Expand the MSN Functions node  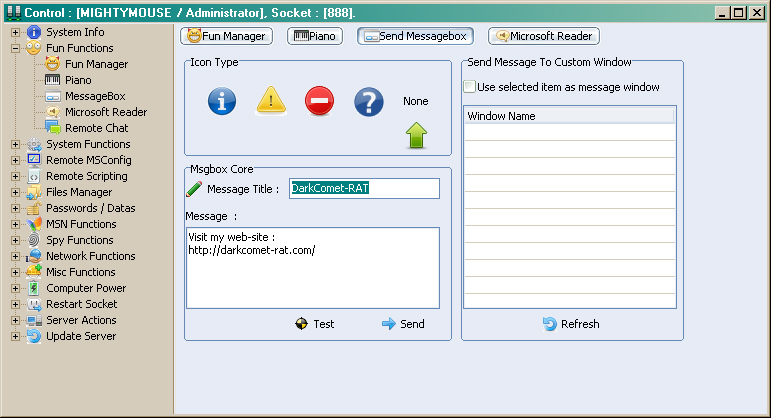point(15,224)
